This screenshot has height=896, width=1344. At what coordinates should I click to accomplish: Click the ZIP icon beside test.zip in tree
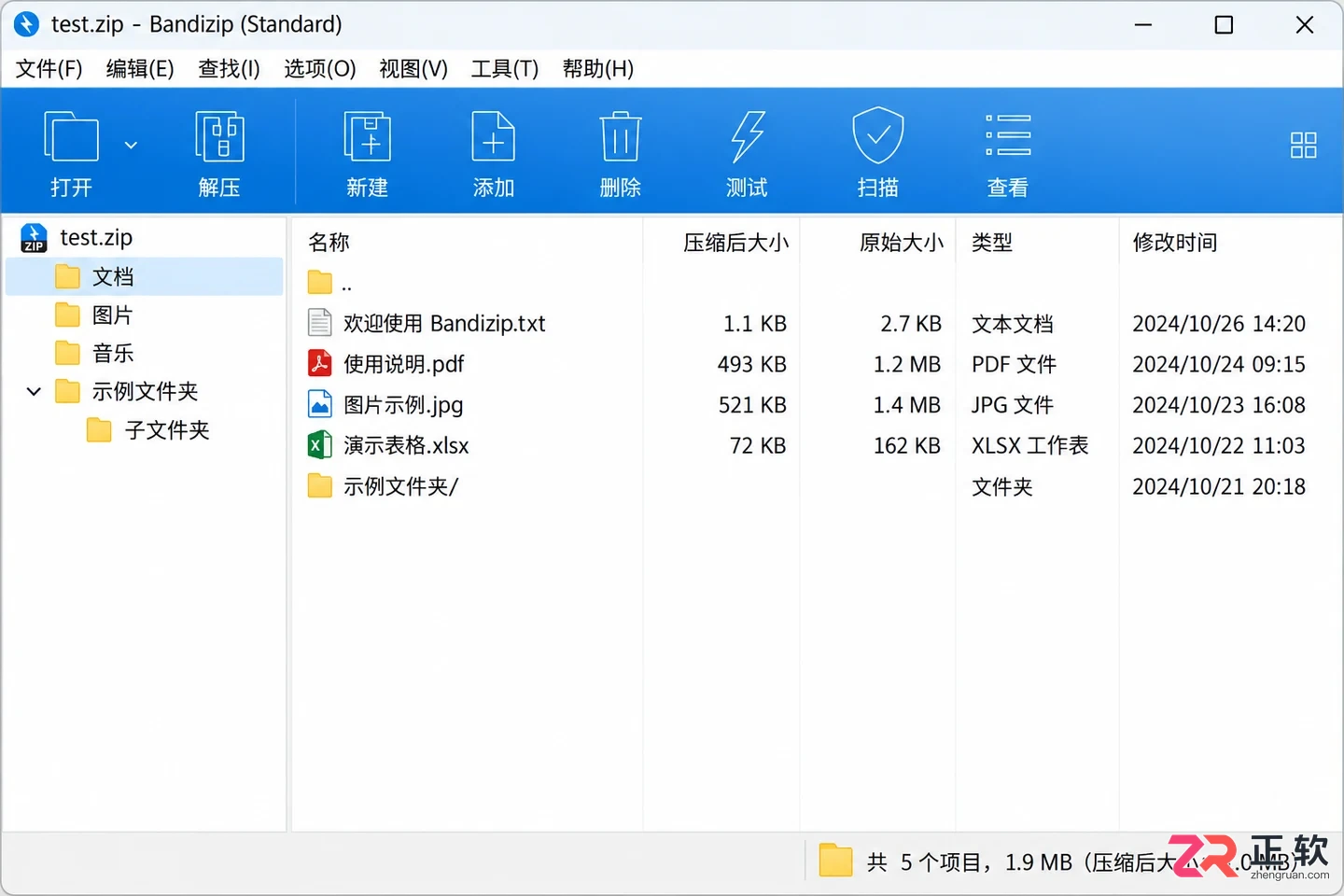click(34, 238)
